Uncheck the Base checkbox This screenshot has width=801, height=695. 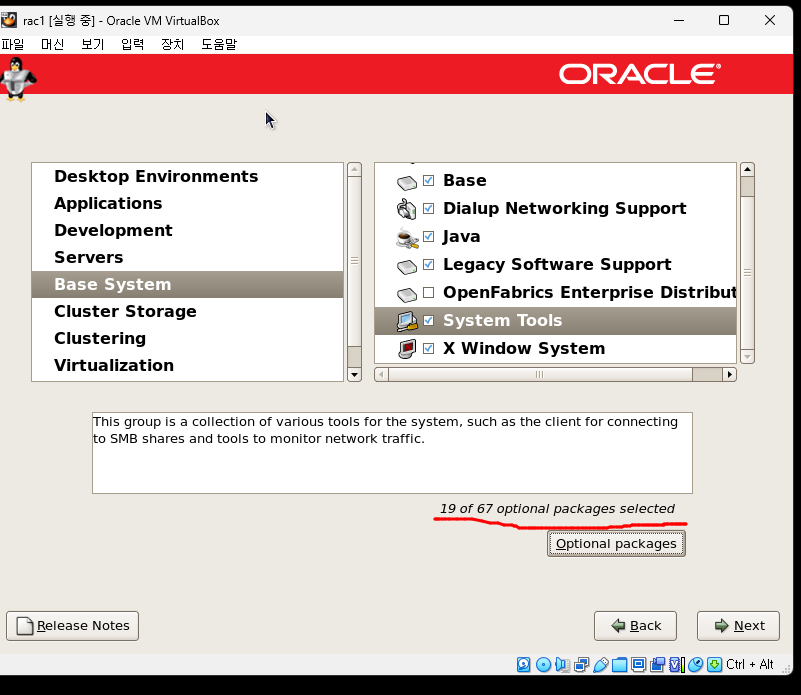point(429,180)
